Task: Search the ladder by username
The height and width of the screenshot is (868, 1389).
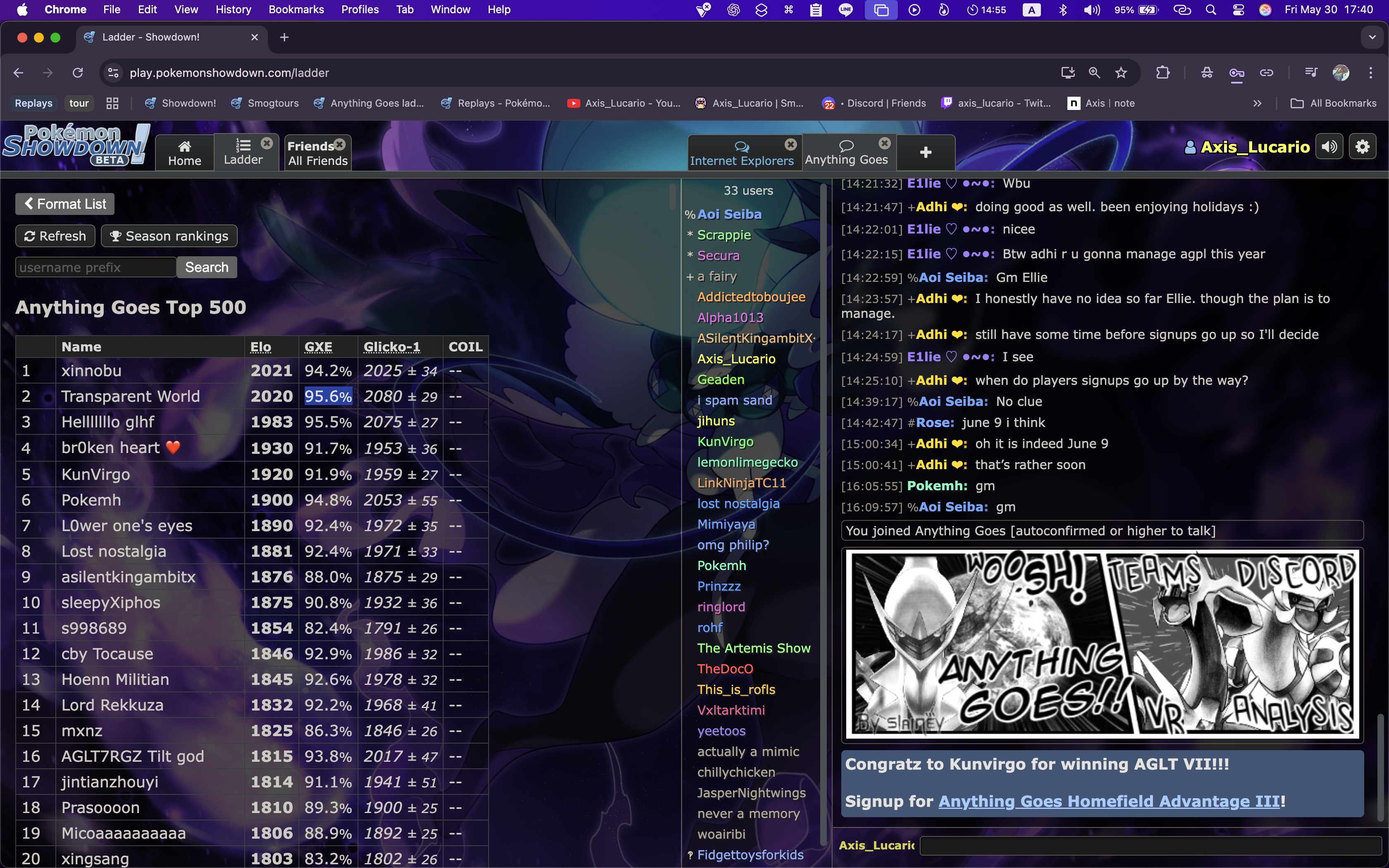Action: click(x=207, y=267)
